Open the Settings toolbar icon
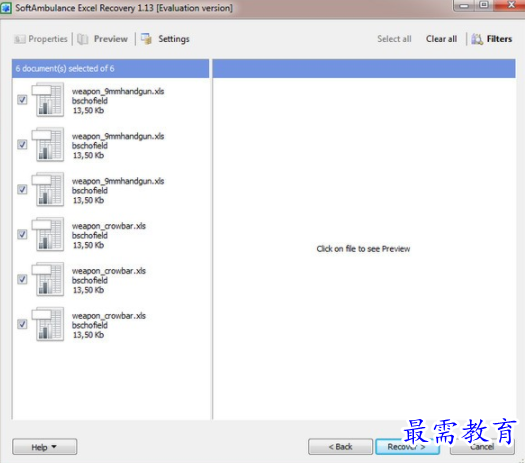The width and height of the screenshot is (525, 463). (146, 39)
